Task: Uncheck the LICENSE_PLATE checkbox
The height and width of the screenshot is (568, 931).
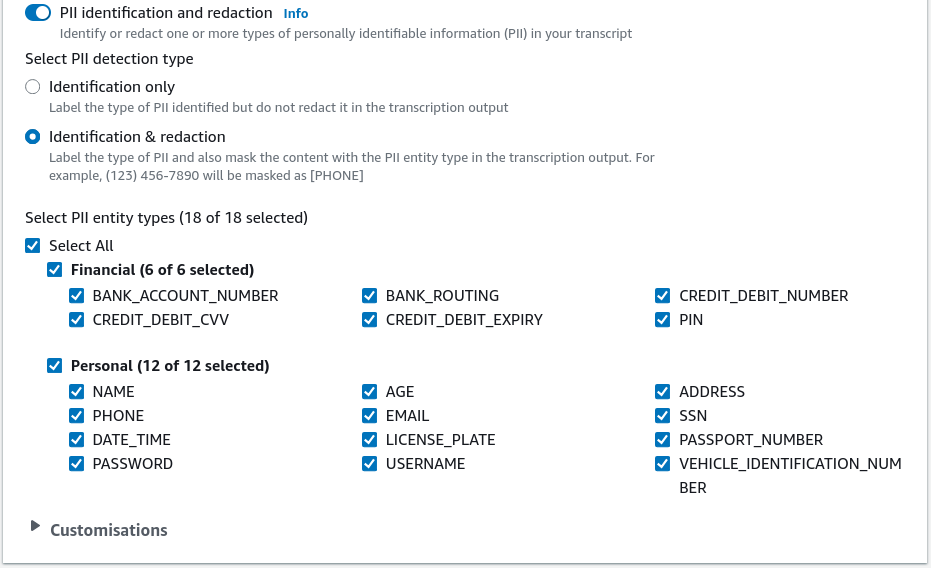Action: tap(369, 440)
